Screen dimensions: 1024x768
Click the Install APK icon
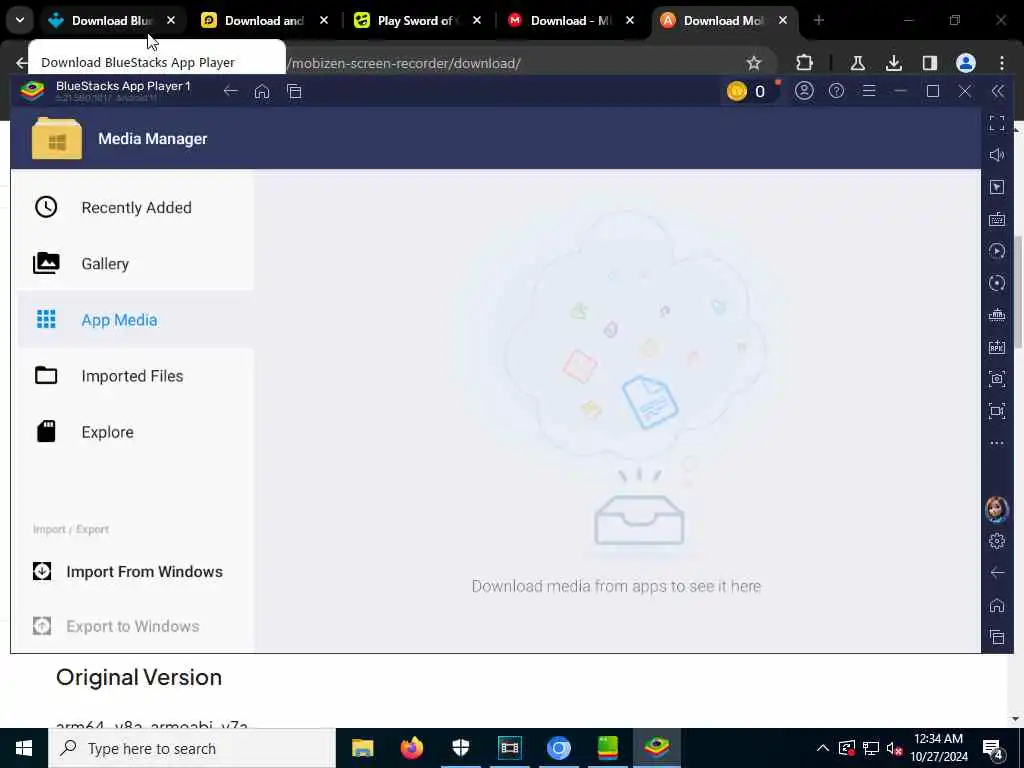997,347
